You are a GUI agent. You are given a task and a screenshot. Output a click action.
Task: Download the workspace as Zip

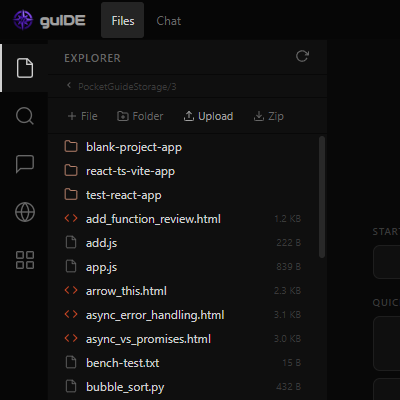[269, 116]
